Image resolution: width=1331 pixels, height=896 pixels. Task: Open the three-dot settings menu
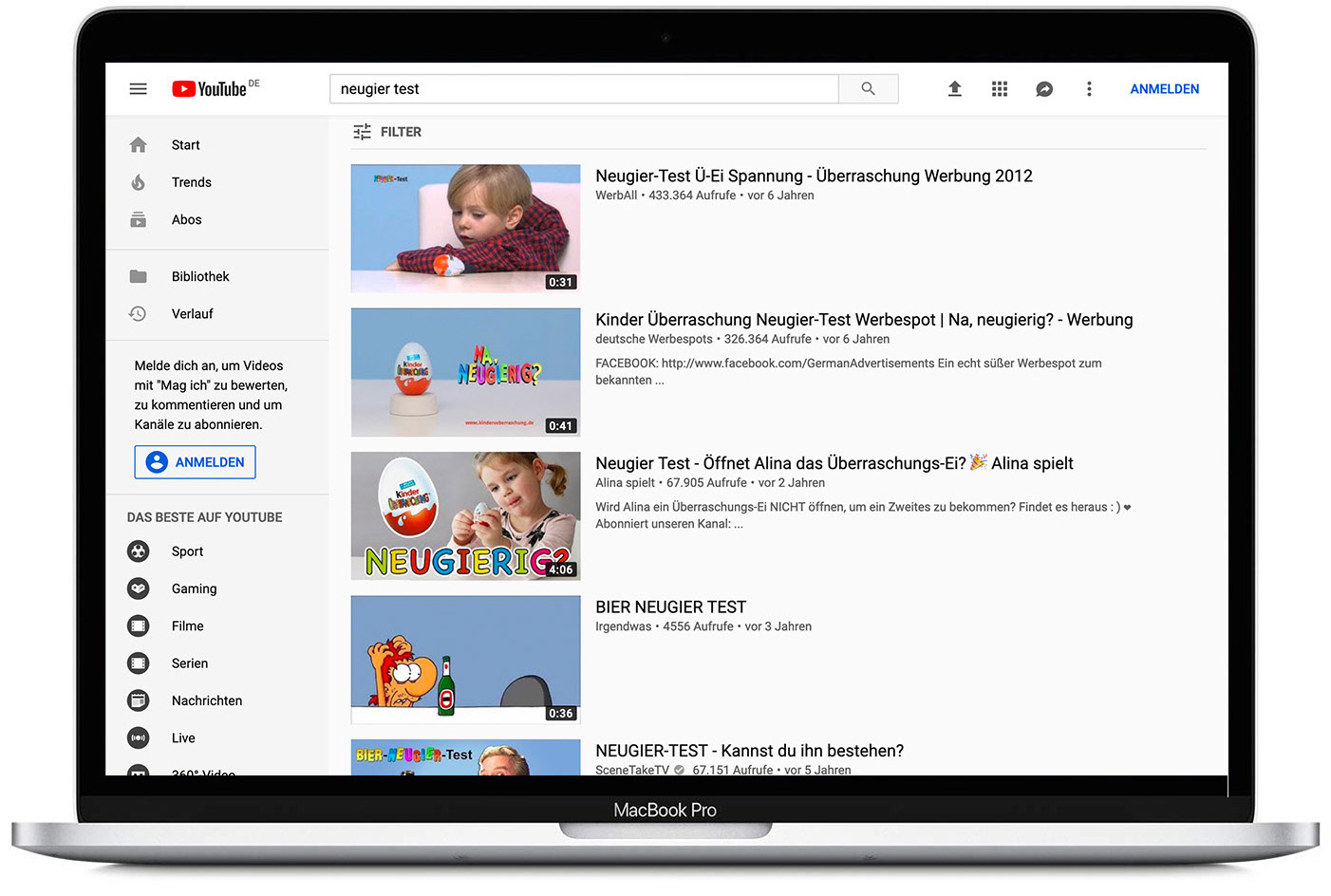(x=1089, y=89)
